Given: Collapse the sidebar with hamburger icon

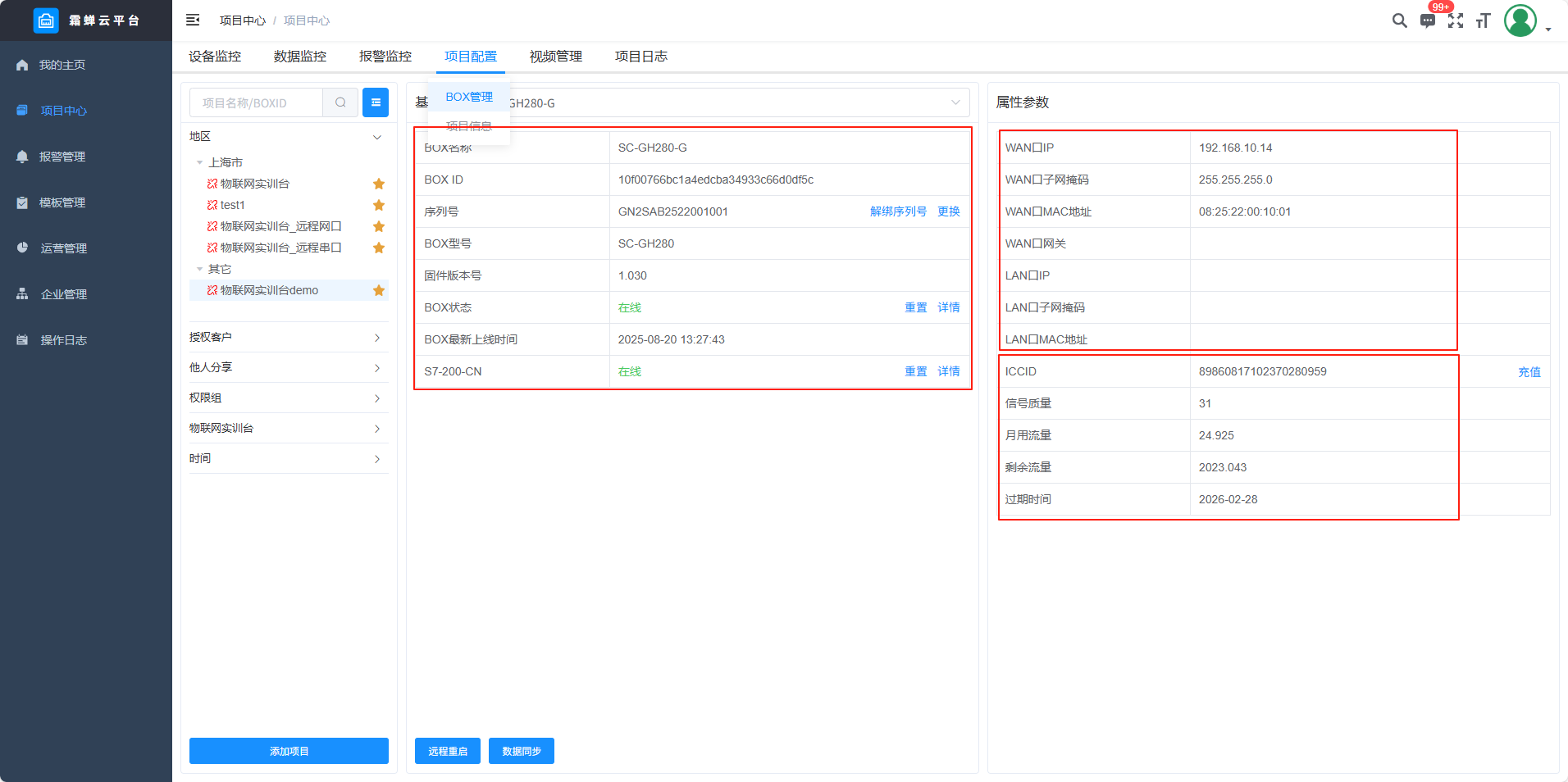Looking at the screenshot, I should coord(193,20).
